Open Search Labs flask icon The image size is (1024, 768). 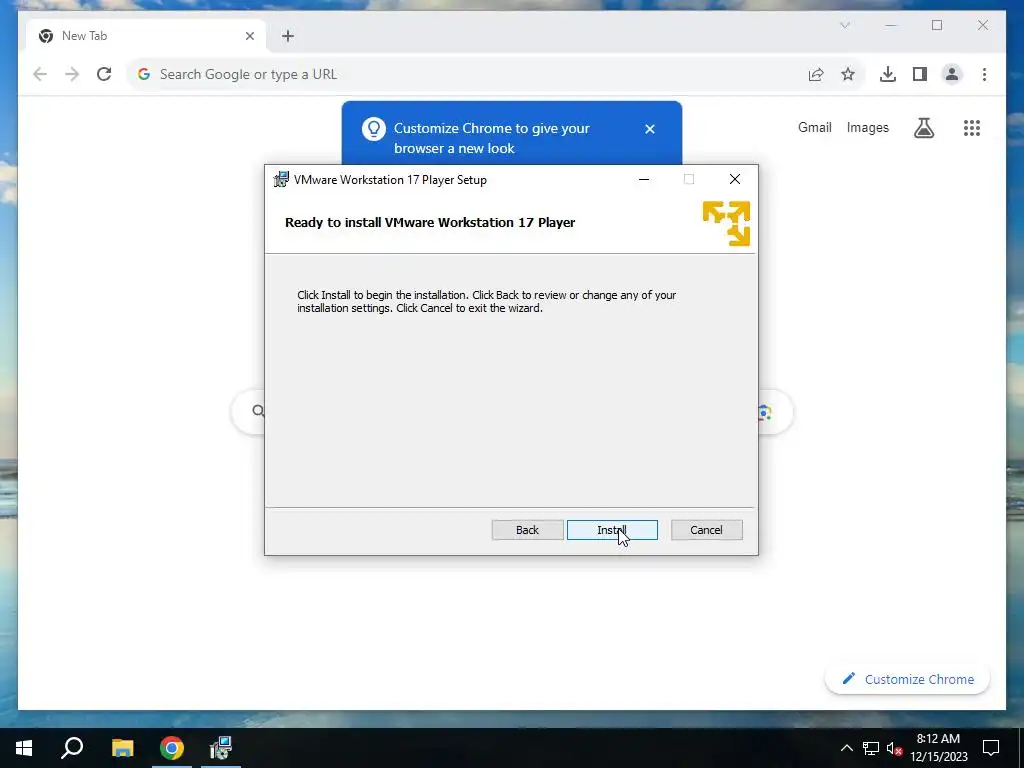(923, 127)
